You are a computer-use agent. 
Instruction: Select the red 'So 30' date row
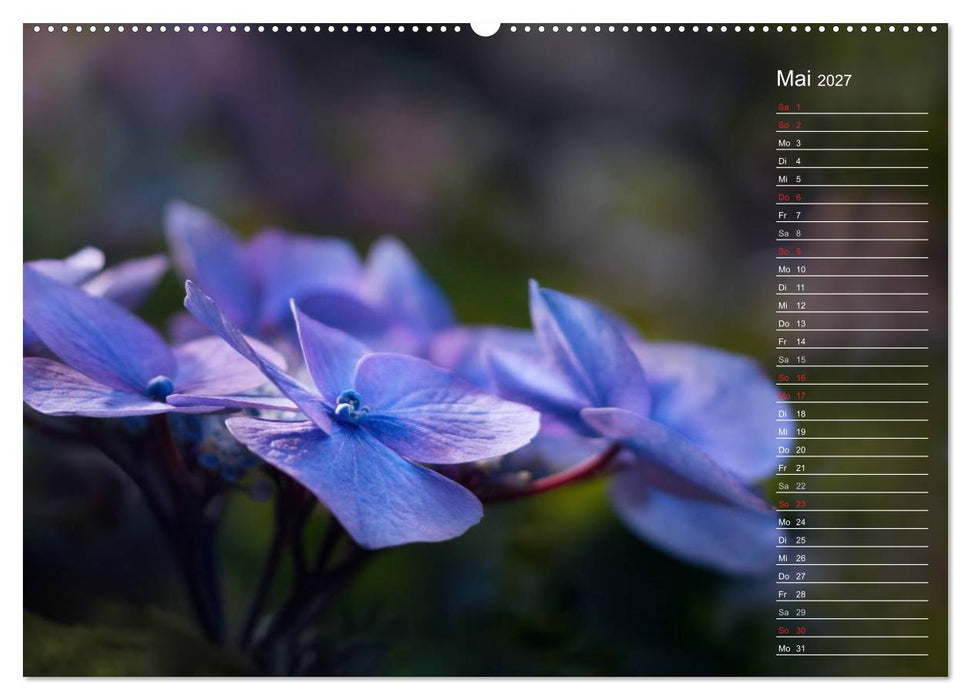point(852,630)
